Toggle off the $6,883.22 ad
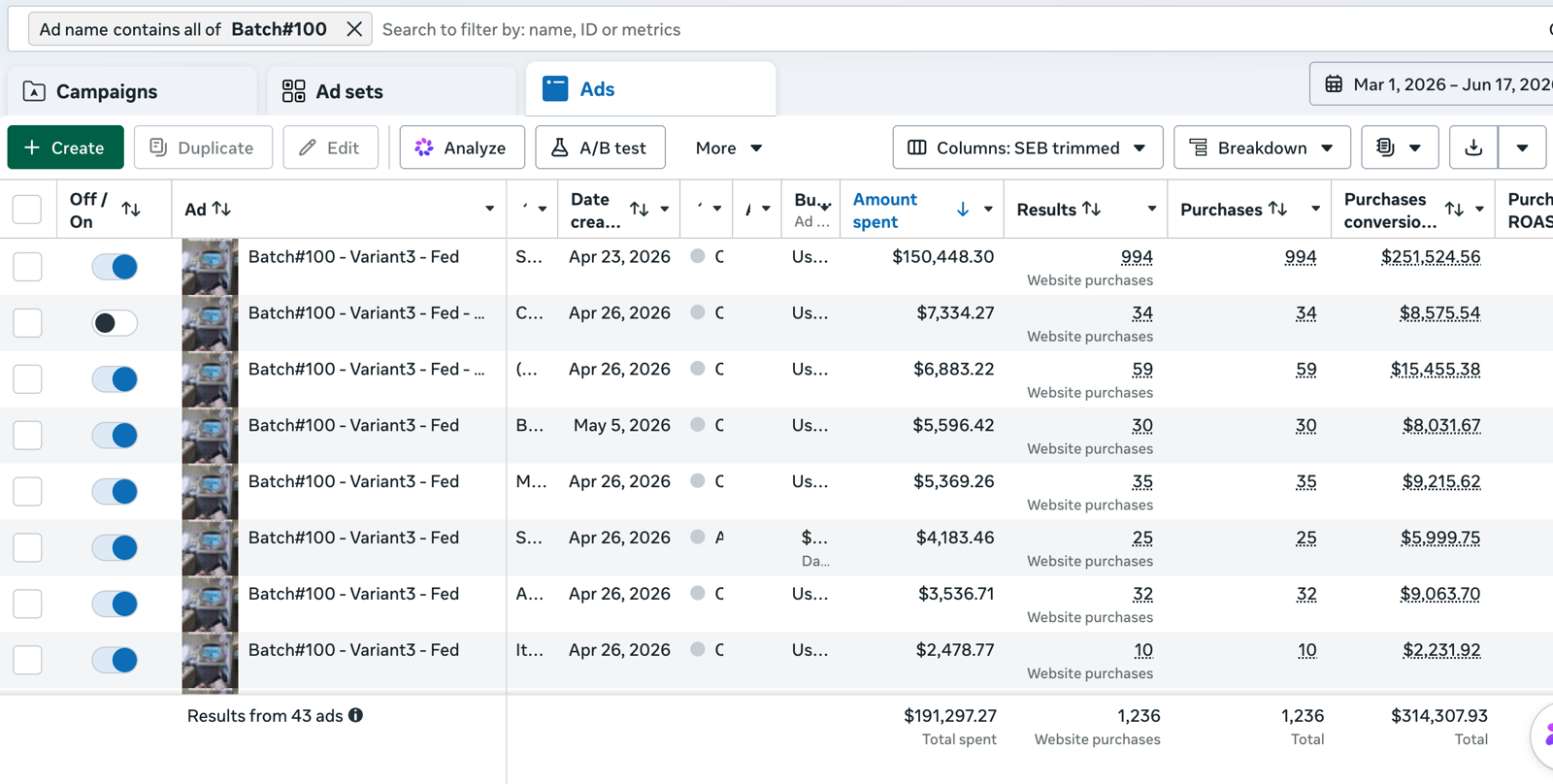The height and width of the screenshot is (784, 1553). point(115,379)
